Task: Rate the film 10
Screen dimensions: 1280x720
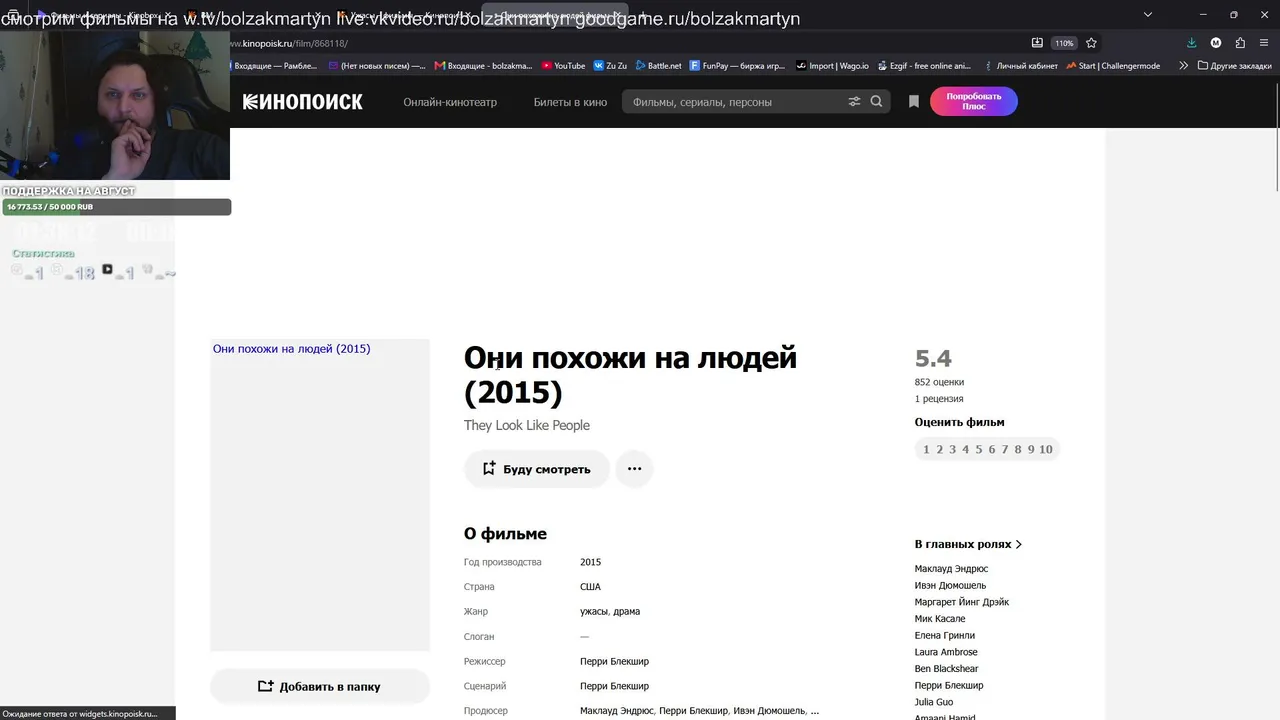Action: pos(1046,450)
